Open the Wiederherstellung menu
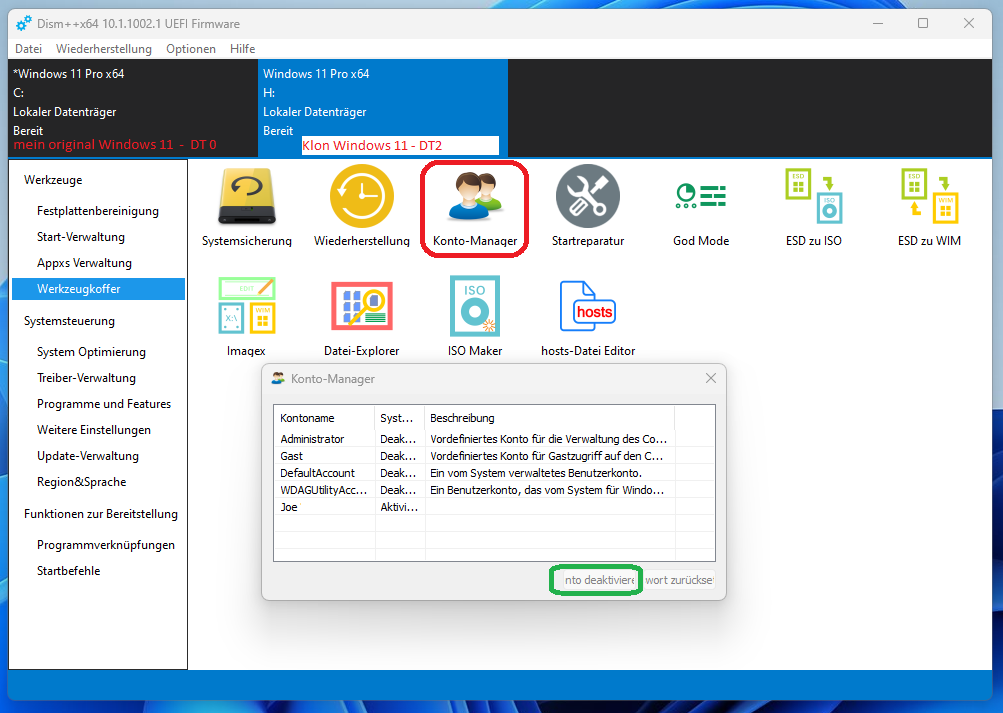 [x=104, y=49]
